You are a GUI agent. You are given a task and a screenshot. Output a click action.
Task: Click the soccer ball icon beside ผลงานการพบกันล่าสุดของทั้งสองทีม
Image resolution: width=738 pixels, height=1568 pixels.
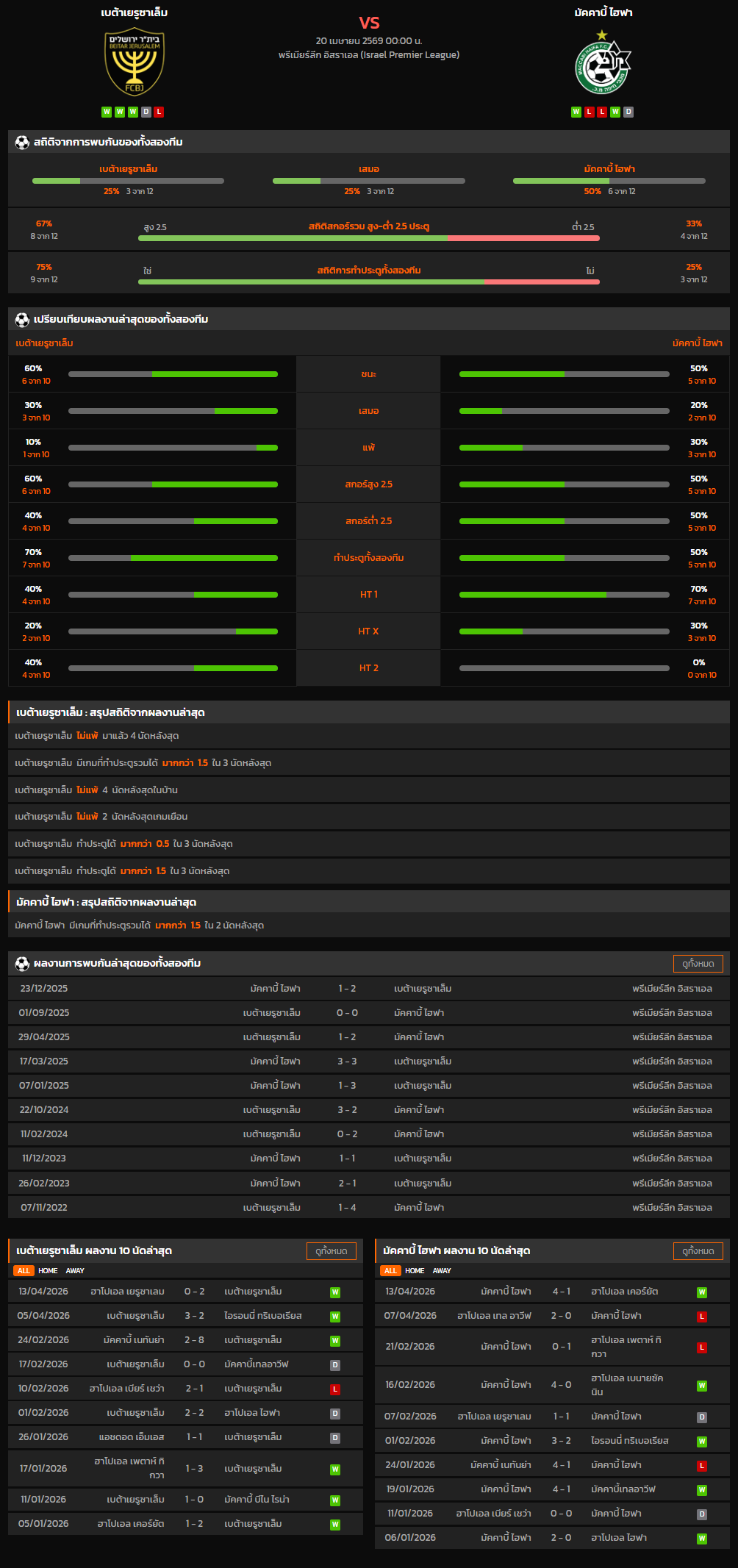22,964
